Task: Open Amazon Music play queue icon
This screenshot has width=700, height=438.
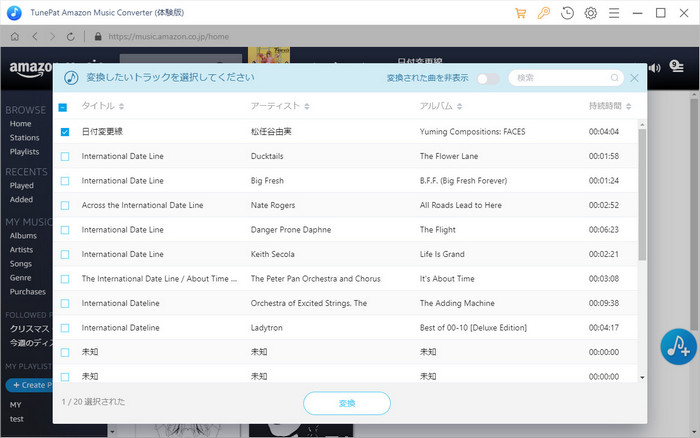Action: click(x=676, y=66)
